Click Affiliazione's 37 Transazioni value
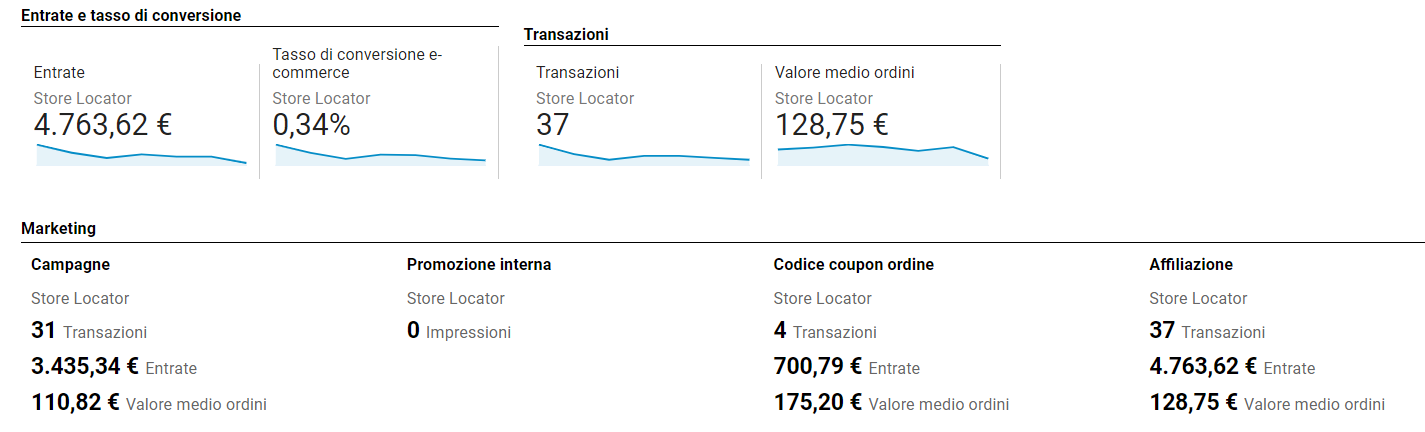The image size is (1425, 432). 1207,331
